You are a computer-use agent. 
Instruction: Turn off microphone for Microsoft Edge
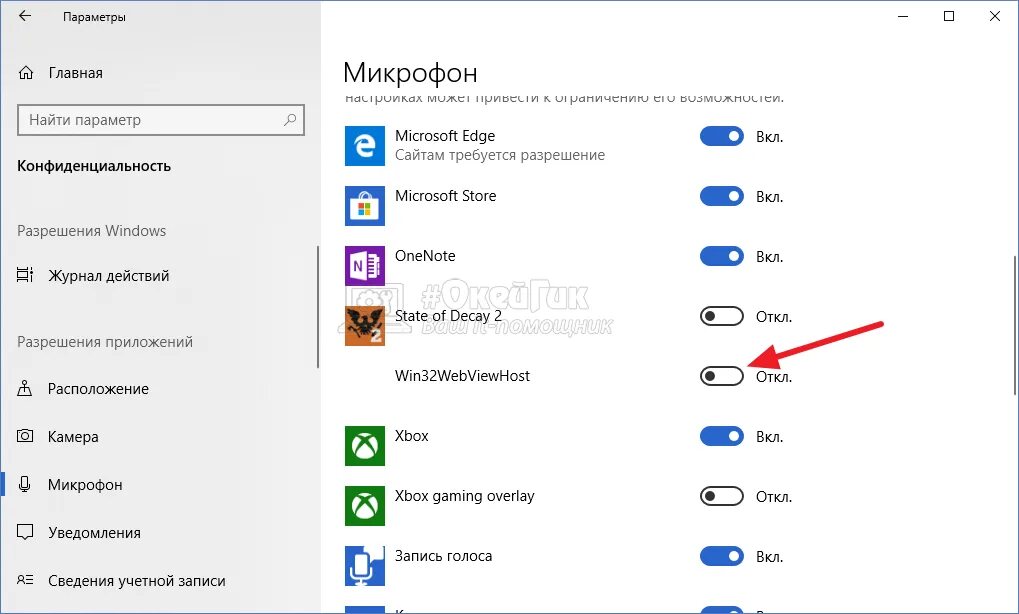(x=721, y=136)
